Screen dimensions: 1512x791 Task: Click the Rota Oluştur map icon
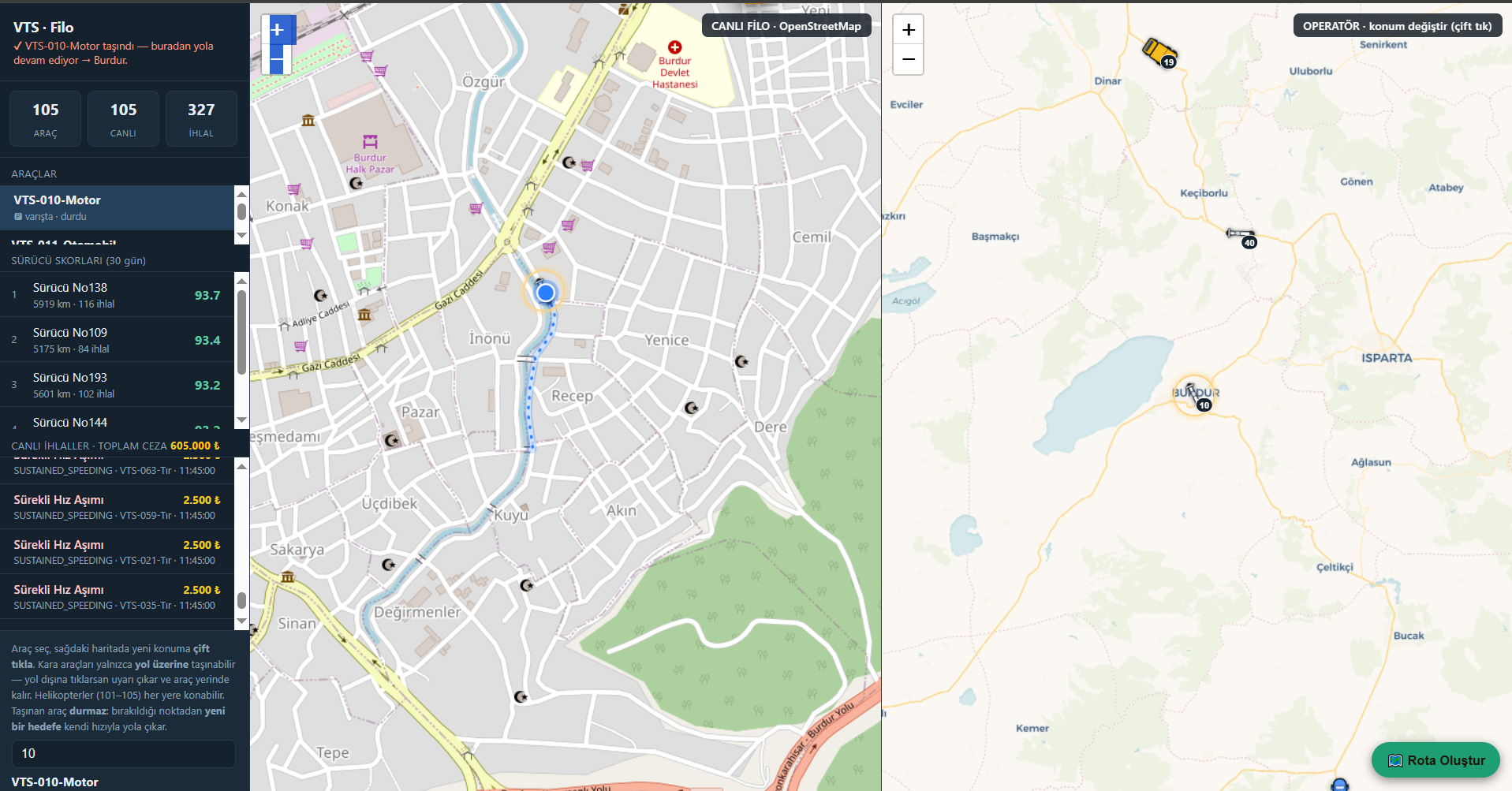(1395, 760)
